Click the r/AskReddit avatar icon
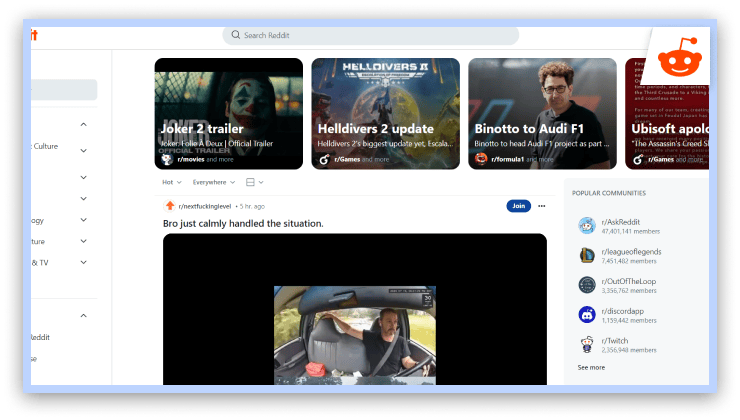The width and height of the screenshot is (740, 420). [587, 226]
